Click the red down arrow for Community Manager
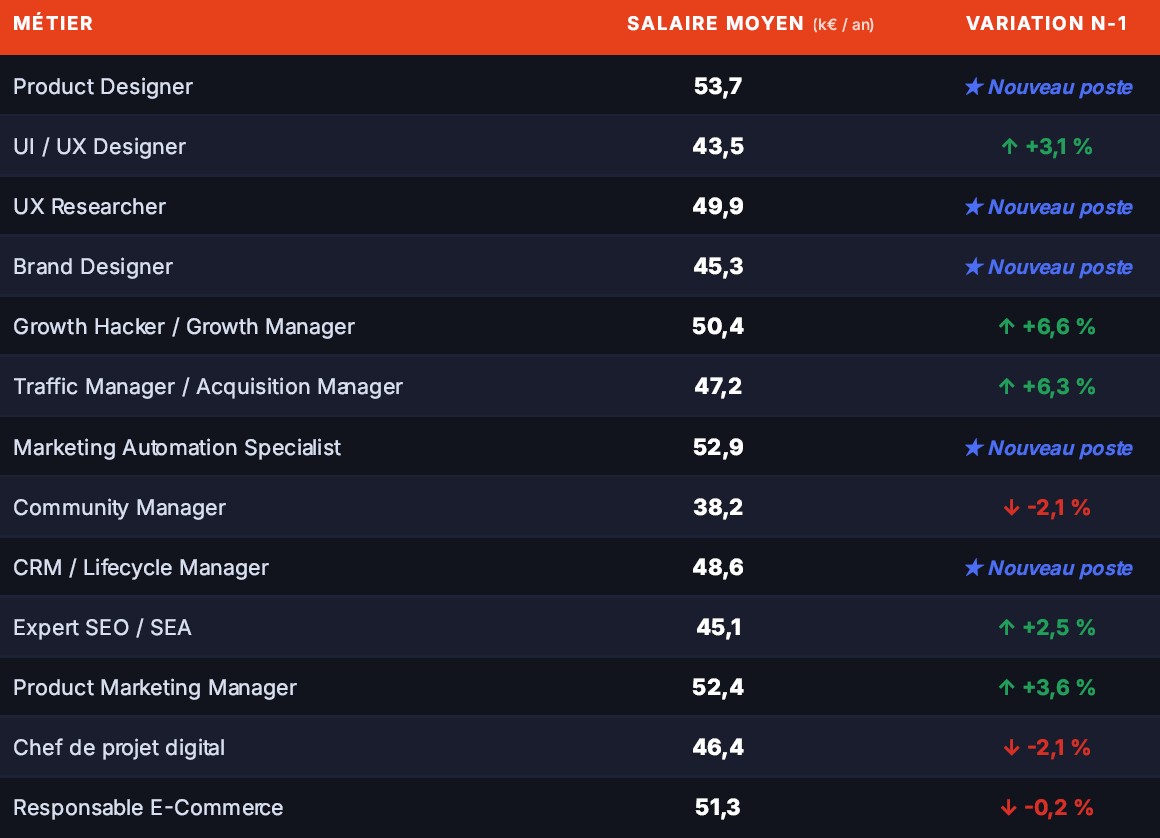Screen dimensions: 1160x838 click(1011, 507)
